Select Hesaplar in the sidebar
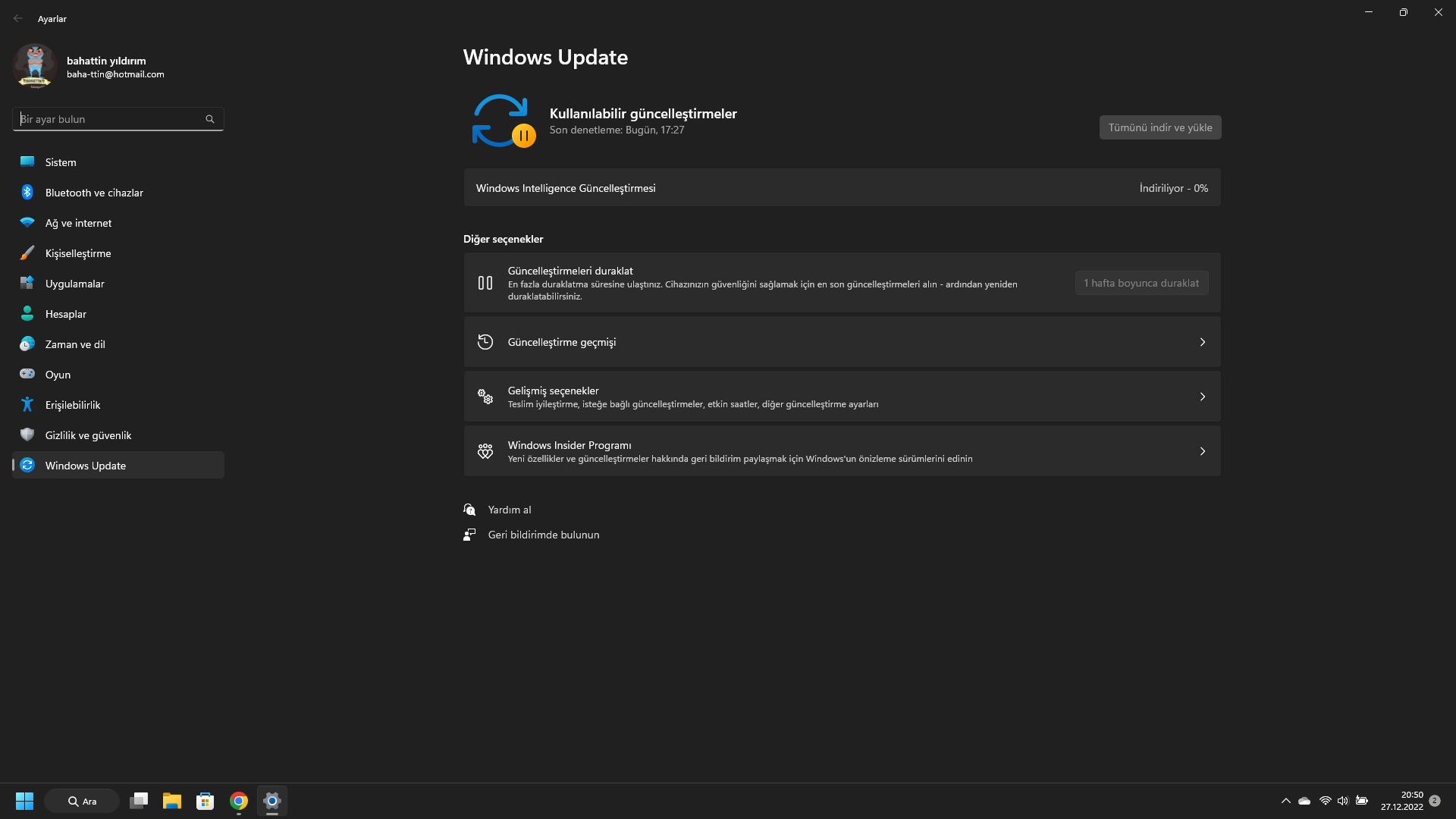The image size is (1456, 819). point(66,314)
